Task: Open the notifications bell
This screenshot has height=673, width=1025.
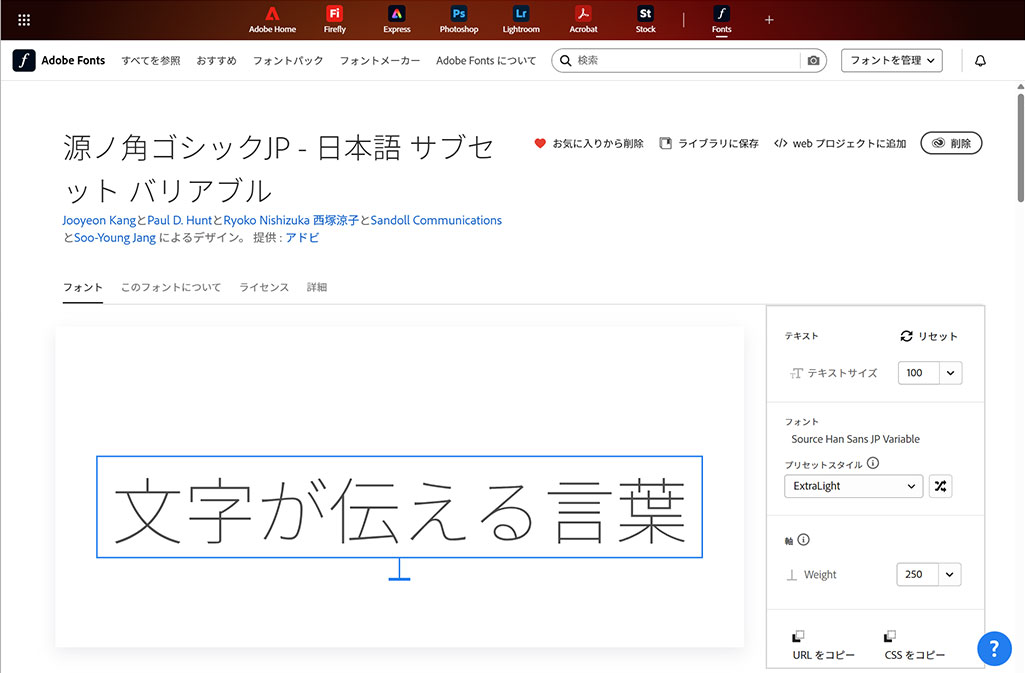Action: coord(980,61)
